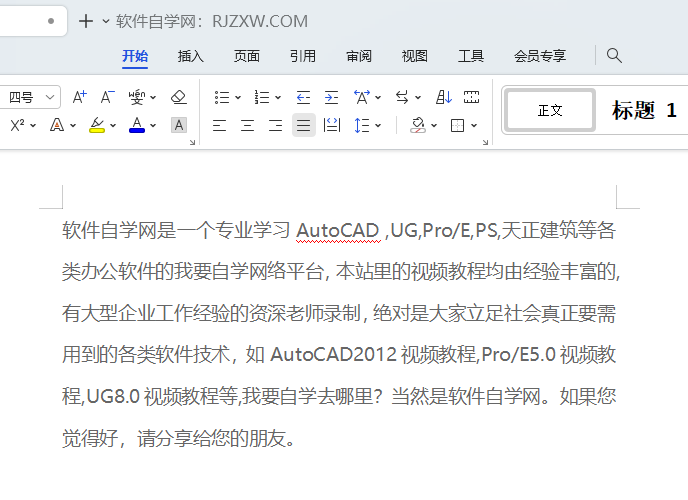Viewport: 688px width, 500px height.
Task: Click the underlined word AutoCAD in document
Action: tap(337, 231)
